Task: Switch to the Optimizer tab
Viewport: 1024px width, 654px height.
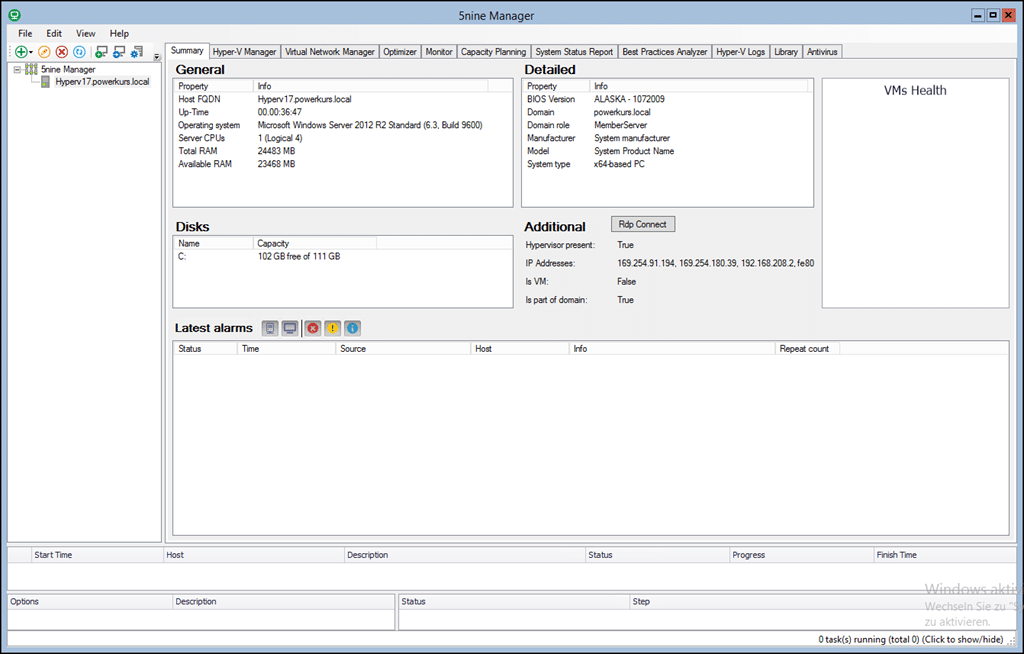Action: click(400, 52)
